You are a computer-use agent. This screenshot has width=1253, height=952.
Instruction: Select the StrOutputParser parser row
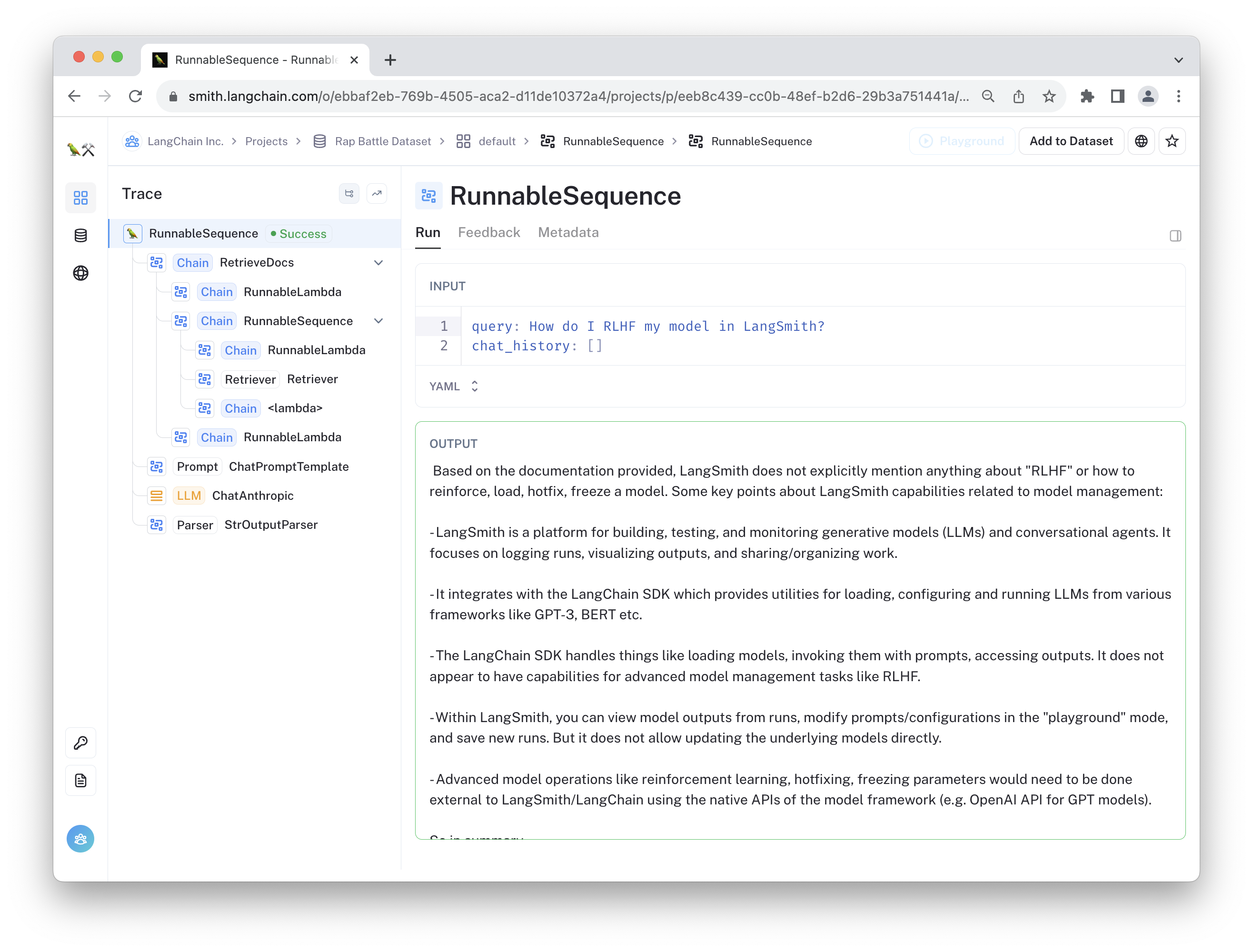pyautogui.click(x=255, y=525)
